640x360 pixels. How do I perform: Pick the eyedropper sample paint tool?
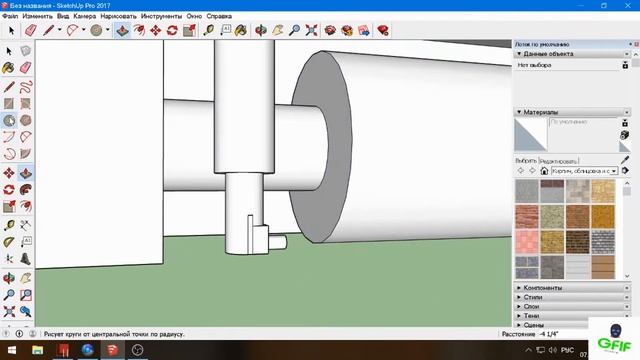point(624,160)
